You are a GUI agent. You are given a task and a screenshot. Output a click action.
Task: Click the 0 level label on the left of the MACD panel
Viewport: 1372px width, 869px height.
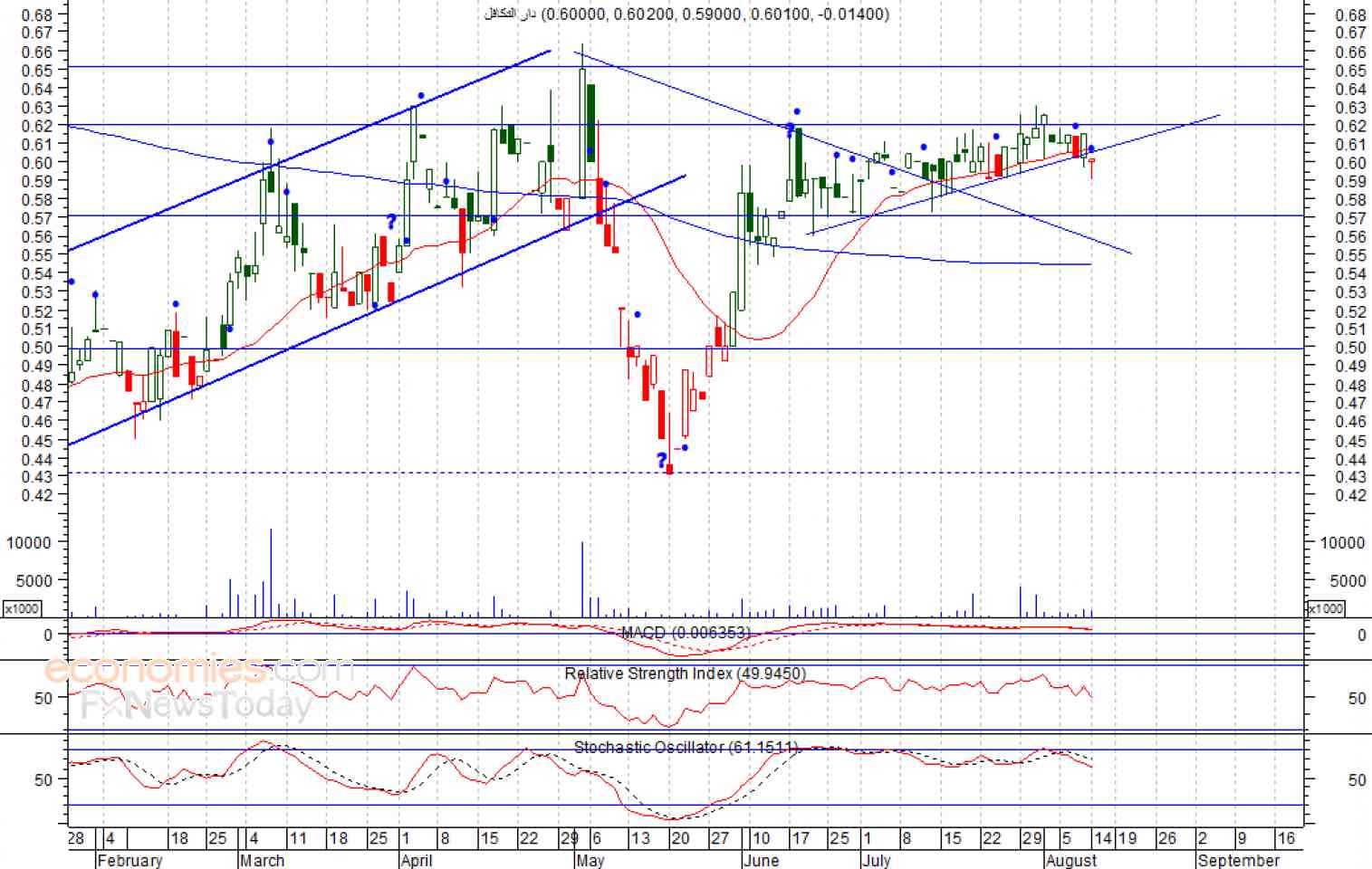[48, 635]
